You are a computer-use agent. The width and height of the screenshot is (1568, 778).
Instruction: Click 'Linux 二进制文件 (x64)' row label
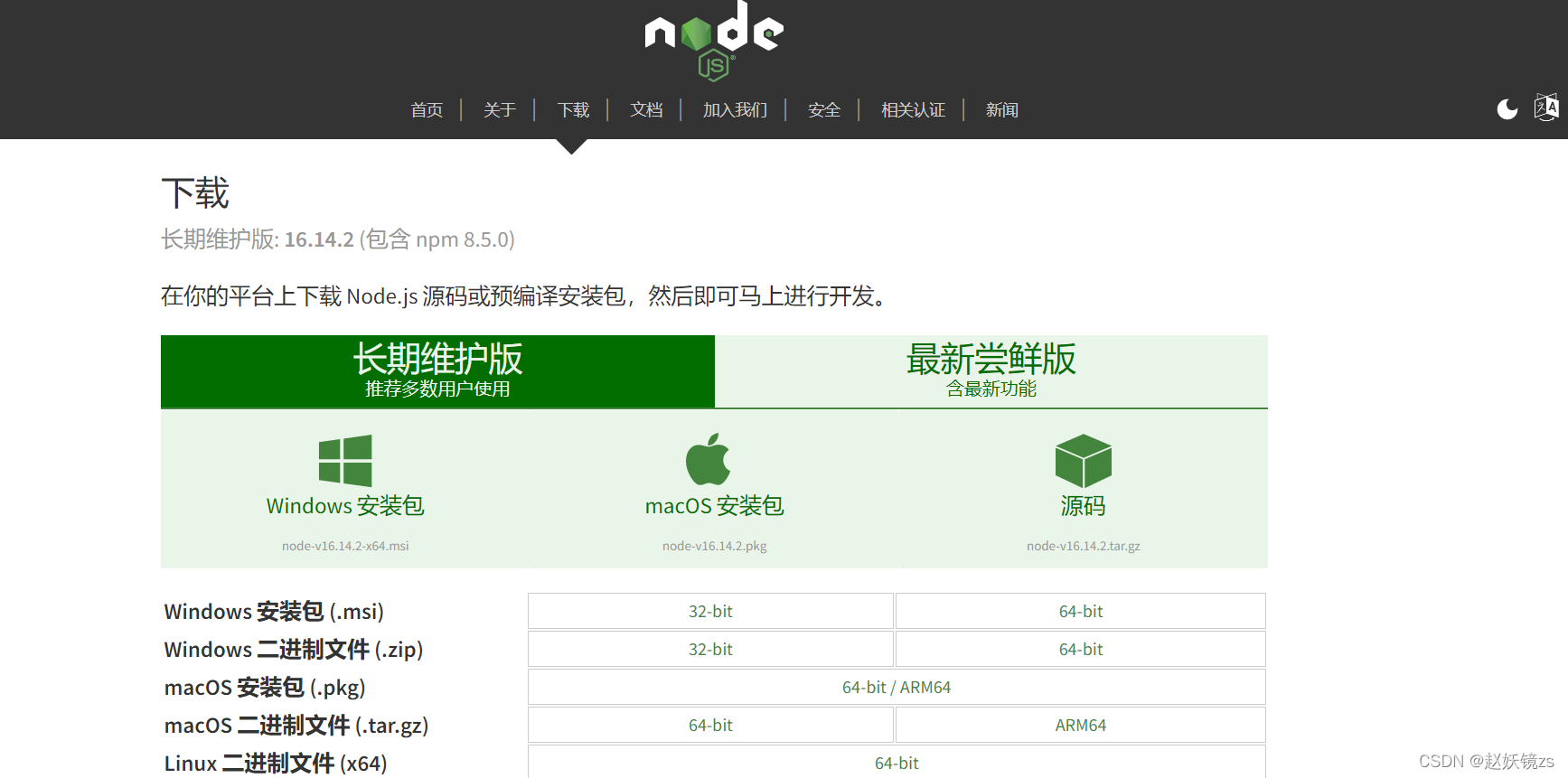[276, 764]
